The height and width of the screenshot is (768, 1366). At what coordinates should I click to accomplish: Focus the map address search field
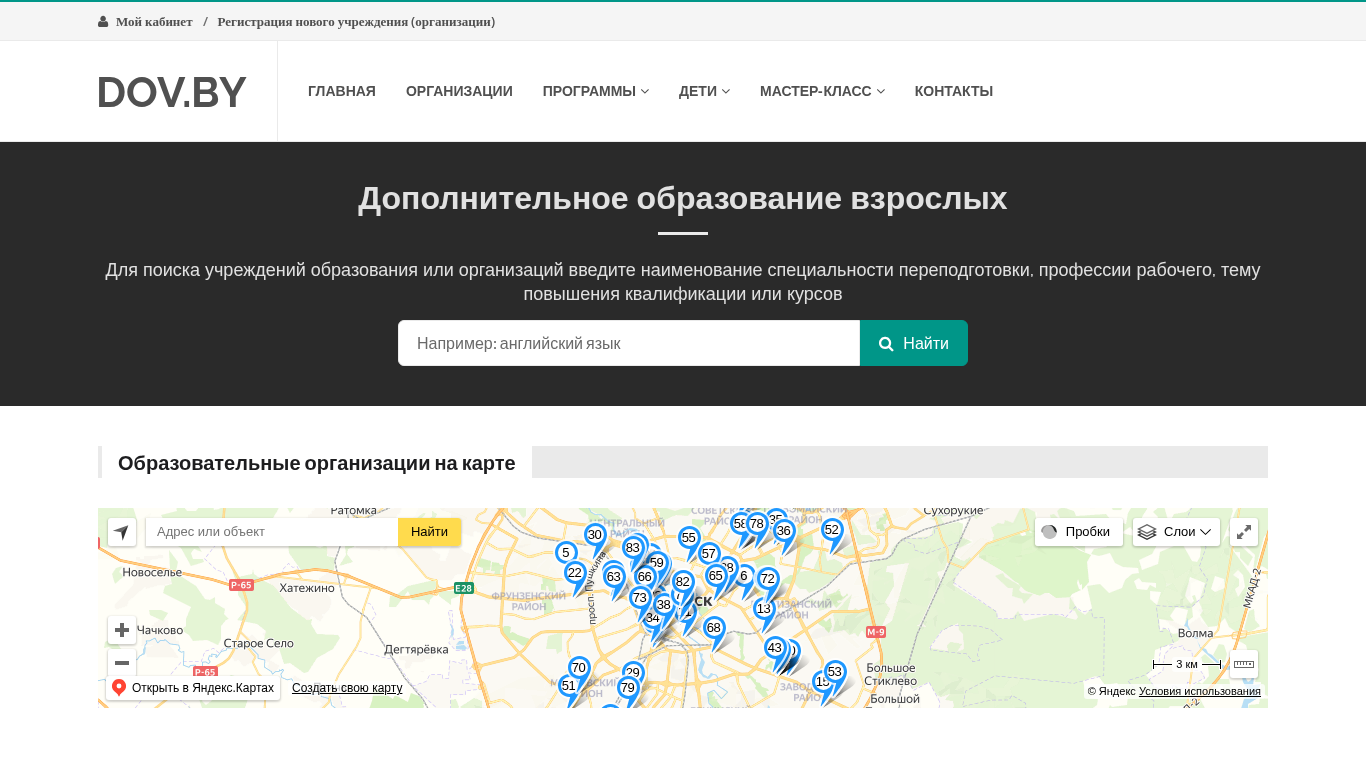(272, 532)
